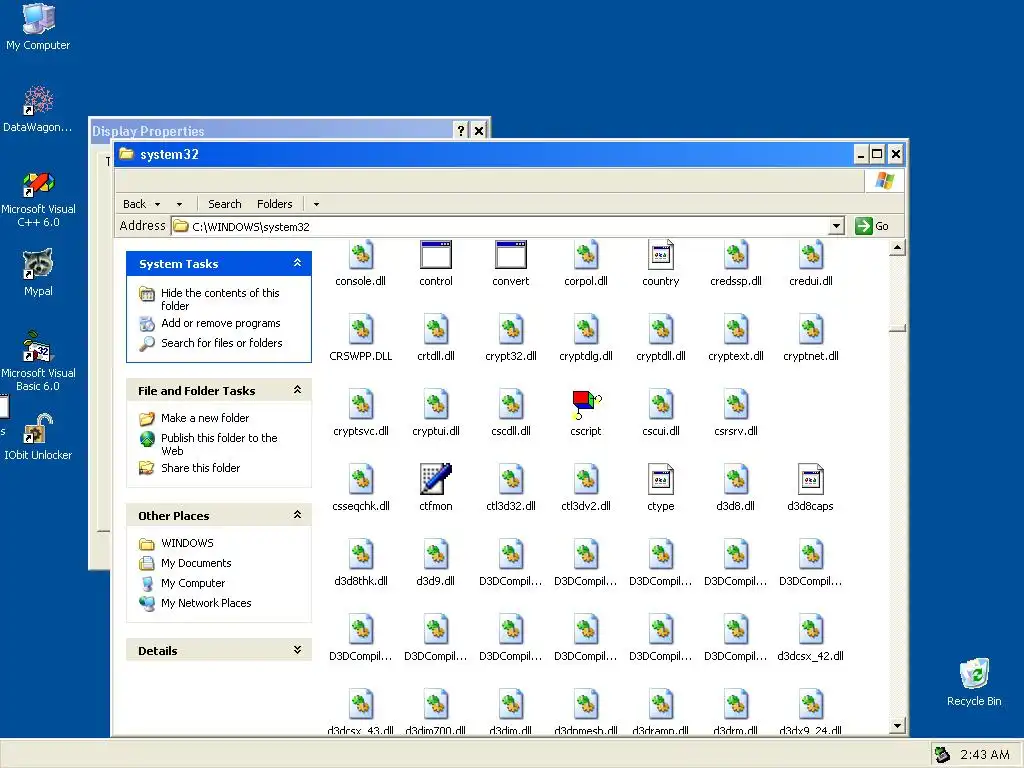Toggle the Folders pane button

[274, 204]
